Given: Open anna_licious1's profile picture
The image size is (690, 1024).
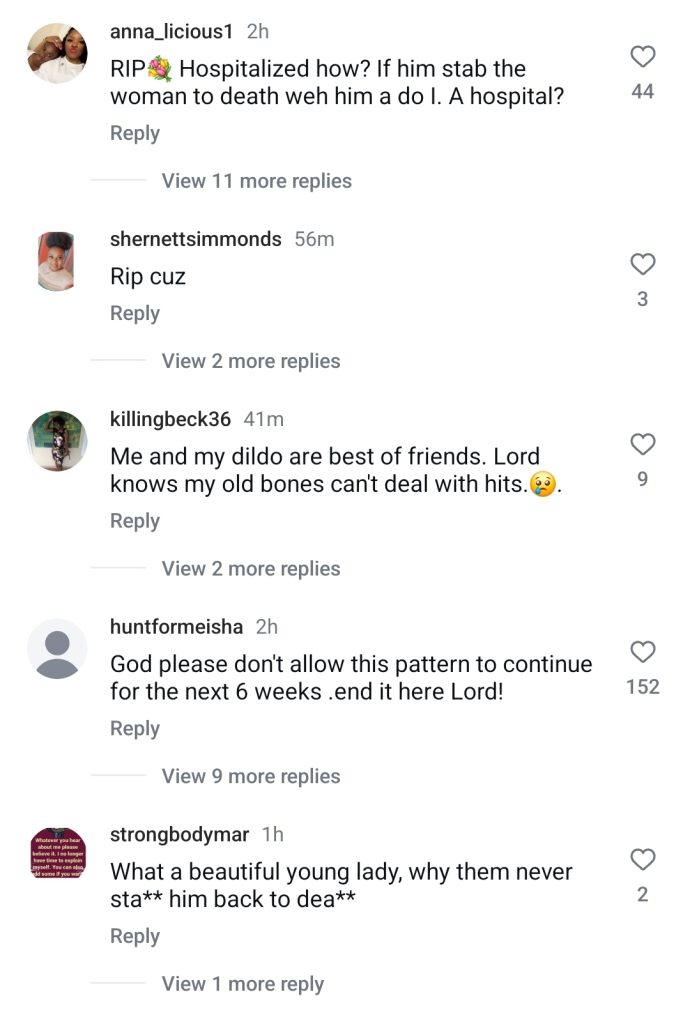Looking at the screenshot, I should click(57, 53).
